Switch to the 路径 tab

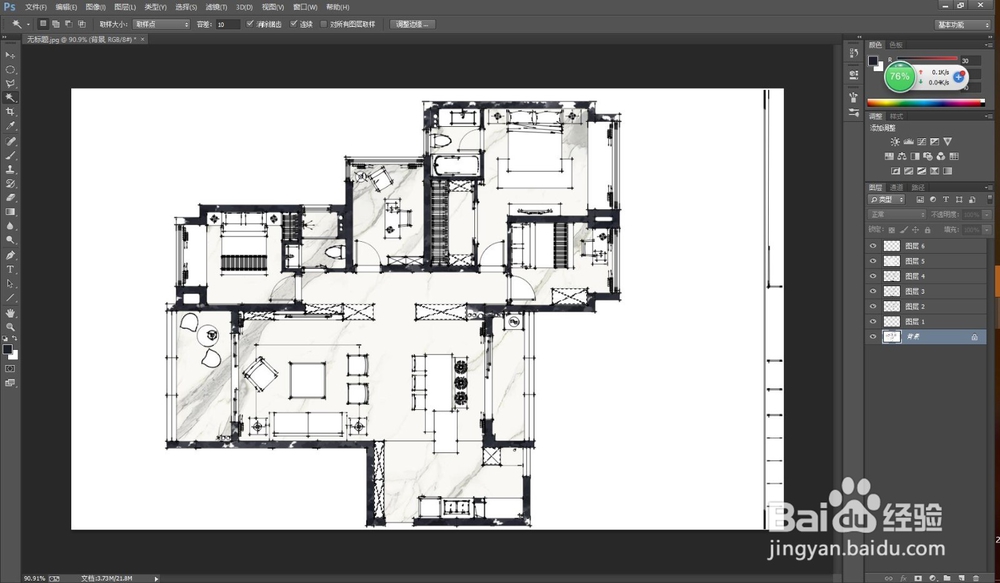tap(918, 188)
